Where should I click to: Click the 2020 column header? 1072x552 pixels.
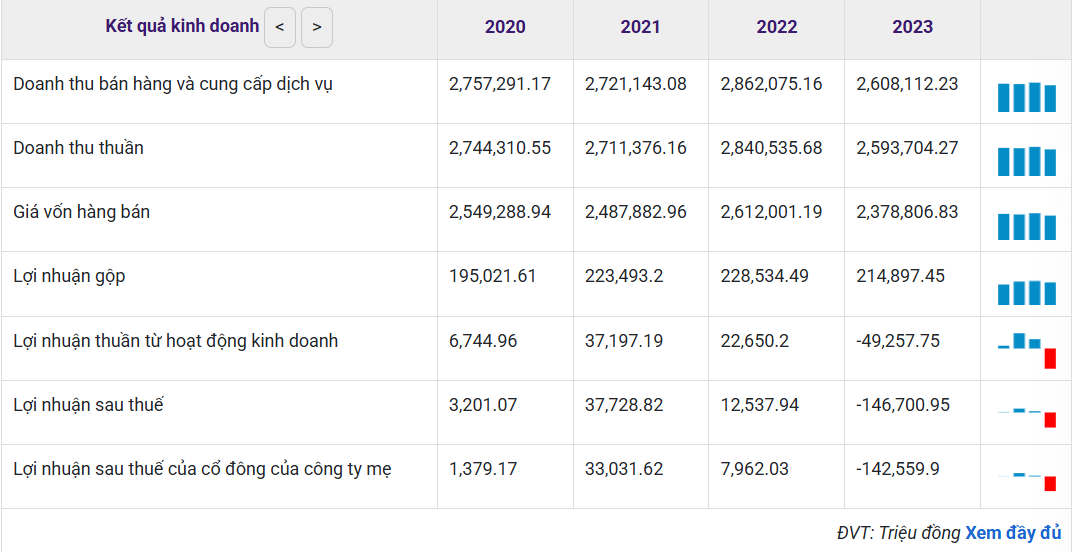(505, 27)
